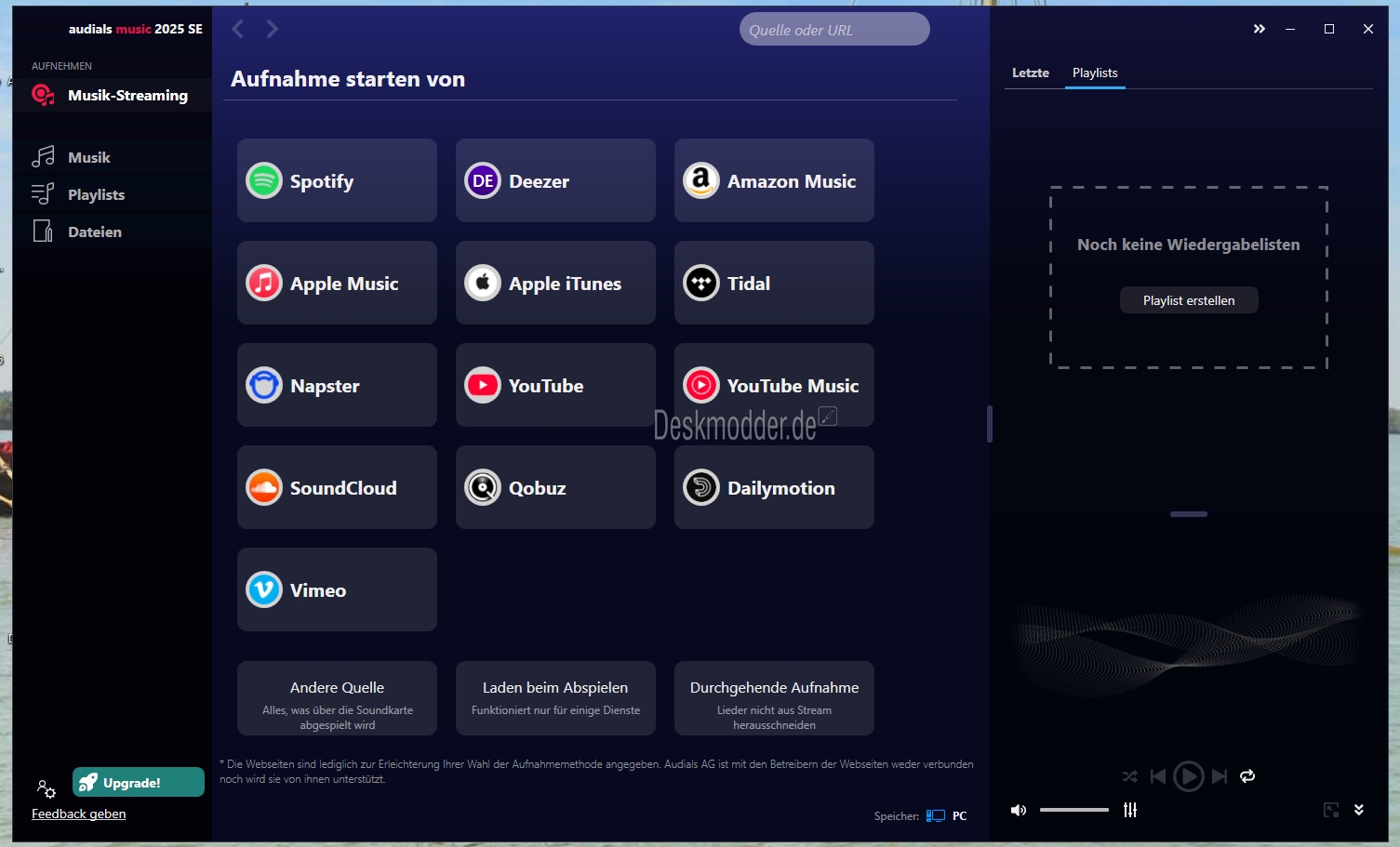Select Durchgehende Aufnahme option

tap(774, 698)
